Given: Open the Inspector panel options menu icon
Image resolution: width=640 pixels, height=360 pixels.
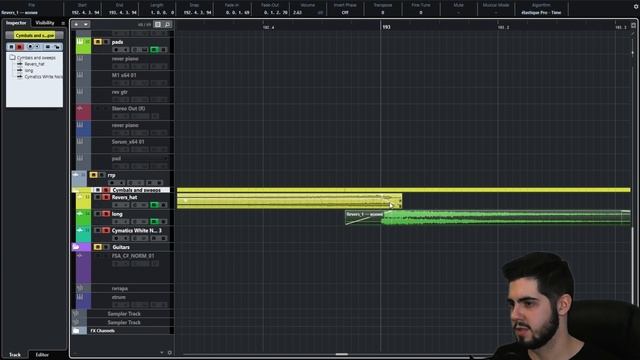Looking at the screenshot, I should pyautogui.click(x=63, y=23).
